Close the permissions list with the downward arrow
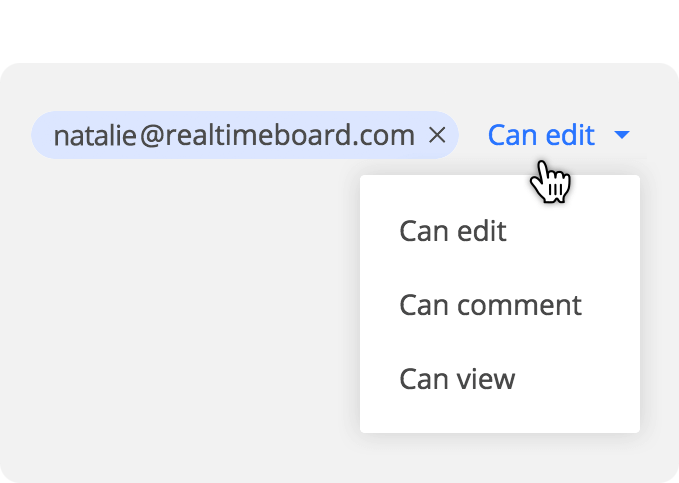The image size is (679, 483). point(622,135)
